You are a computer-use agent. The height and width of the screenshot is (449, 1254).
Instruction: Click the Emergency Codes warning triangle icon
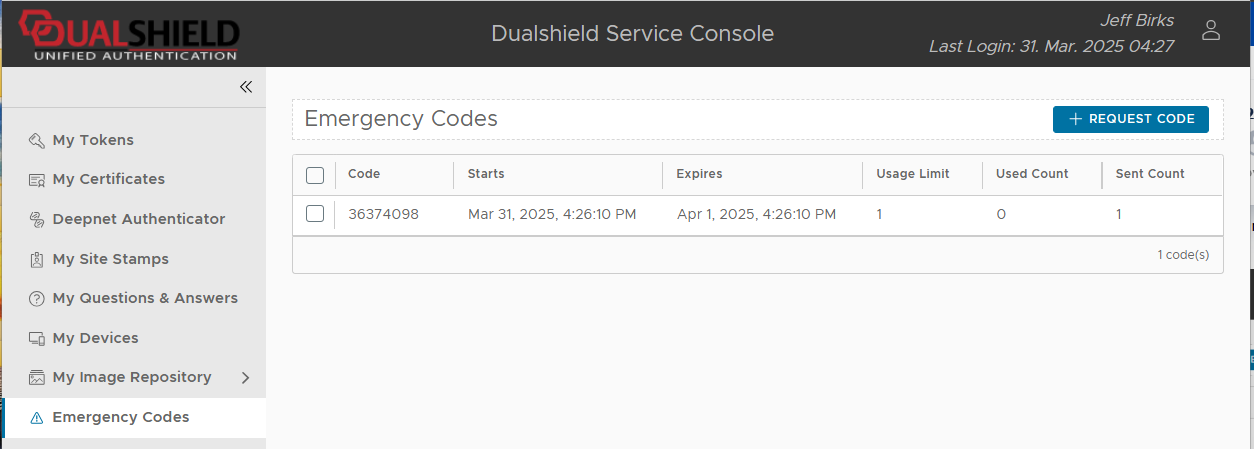point(37,418)
